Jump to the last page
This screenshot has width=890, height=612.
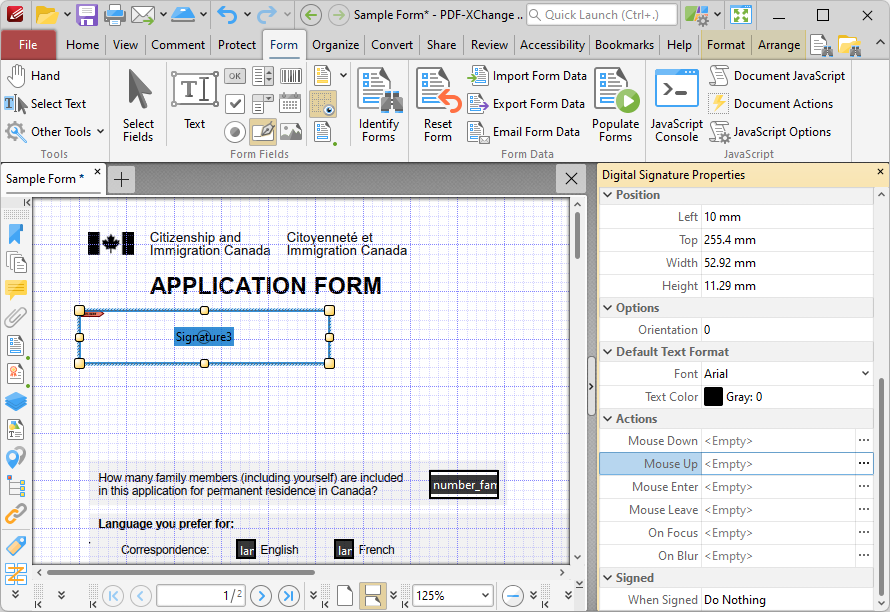click(x=288, y=596)
